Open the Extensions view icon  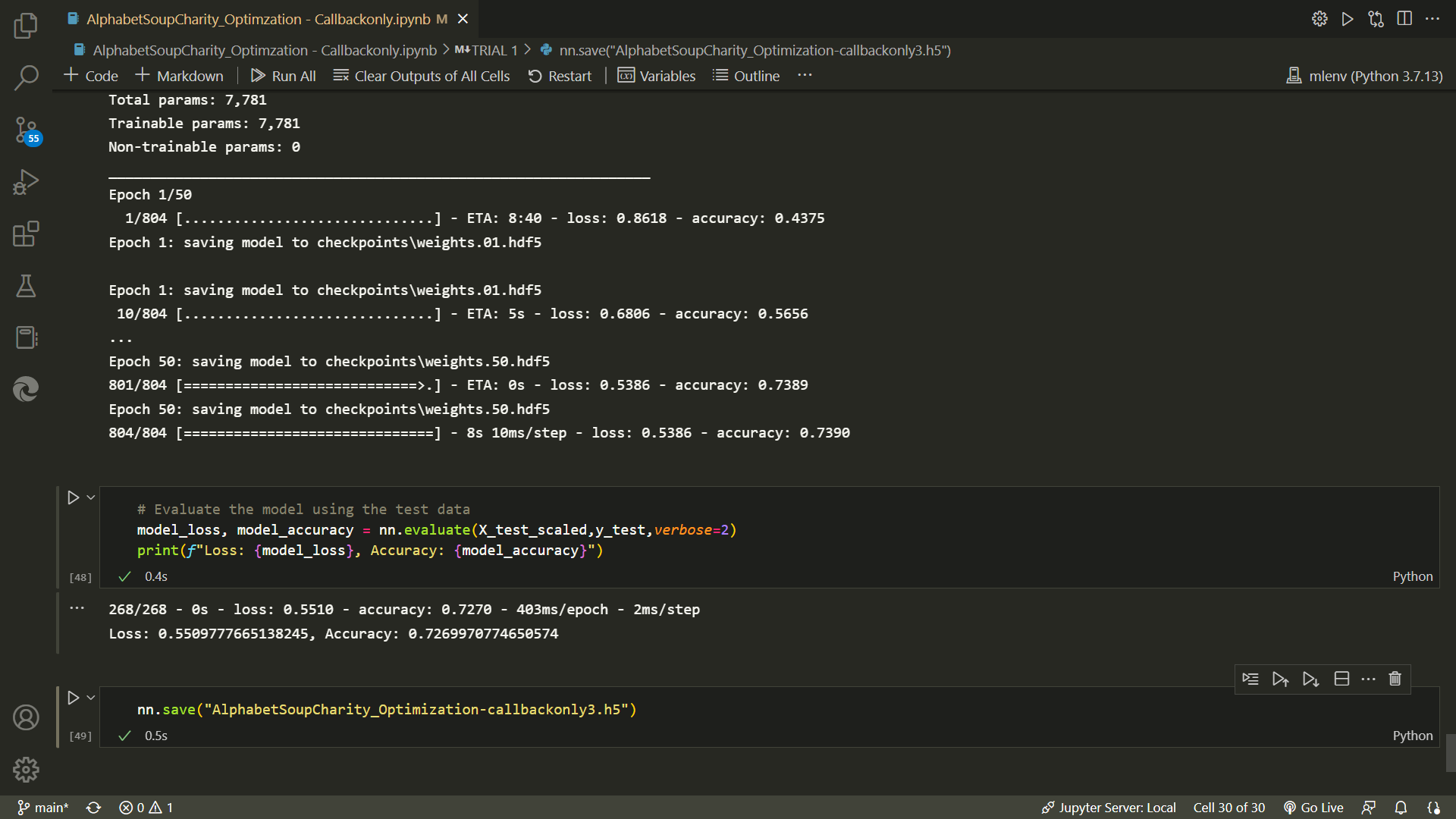(26, 234)
